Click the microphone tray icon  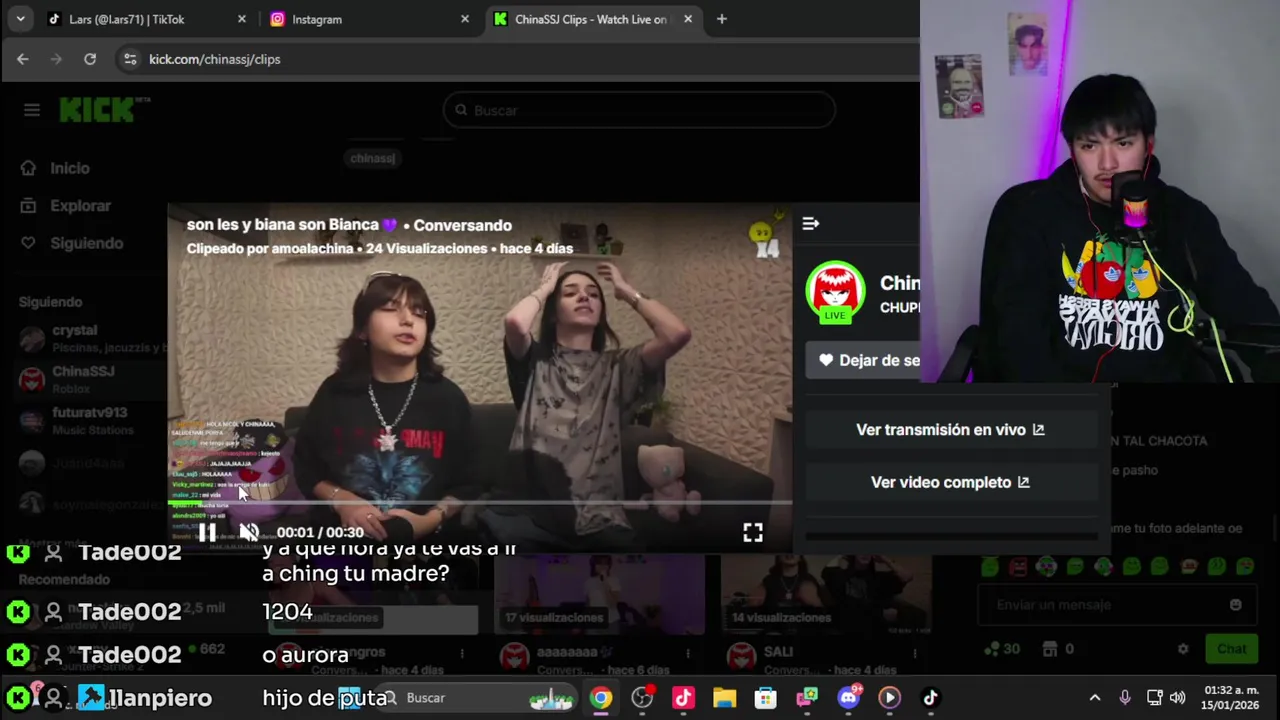[x=1125, y=698]
